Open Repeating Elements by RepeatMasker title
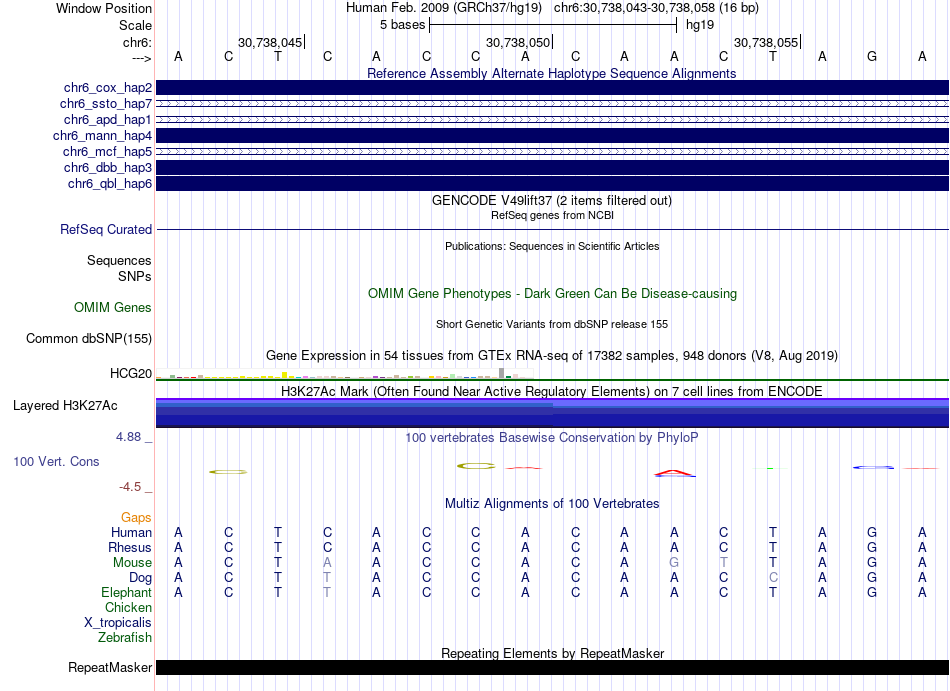The width and height of the screenshot is (950, 691). (552, 653)
